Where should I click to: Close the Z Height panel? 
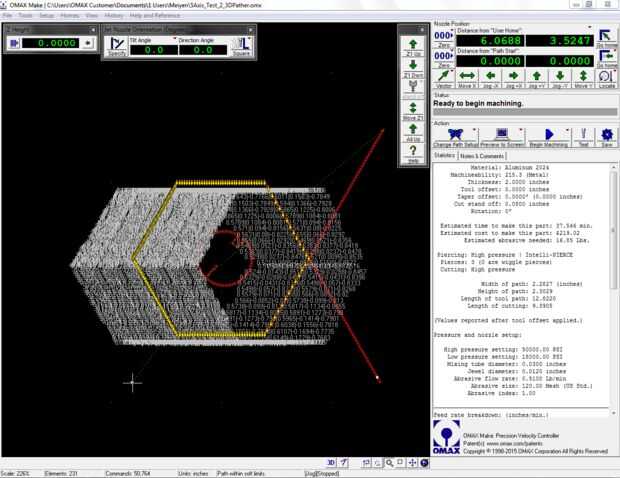93,30
